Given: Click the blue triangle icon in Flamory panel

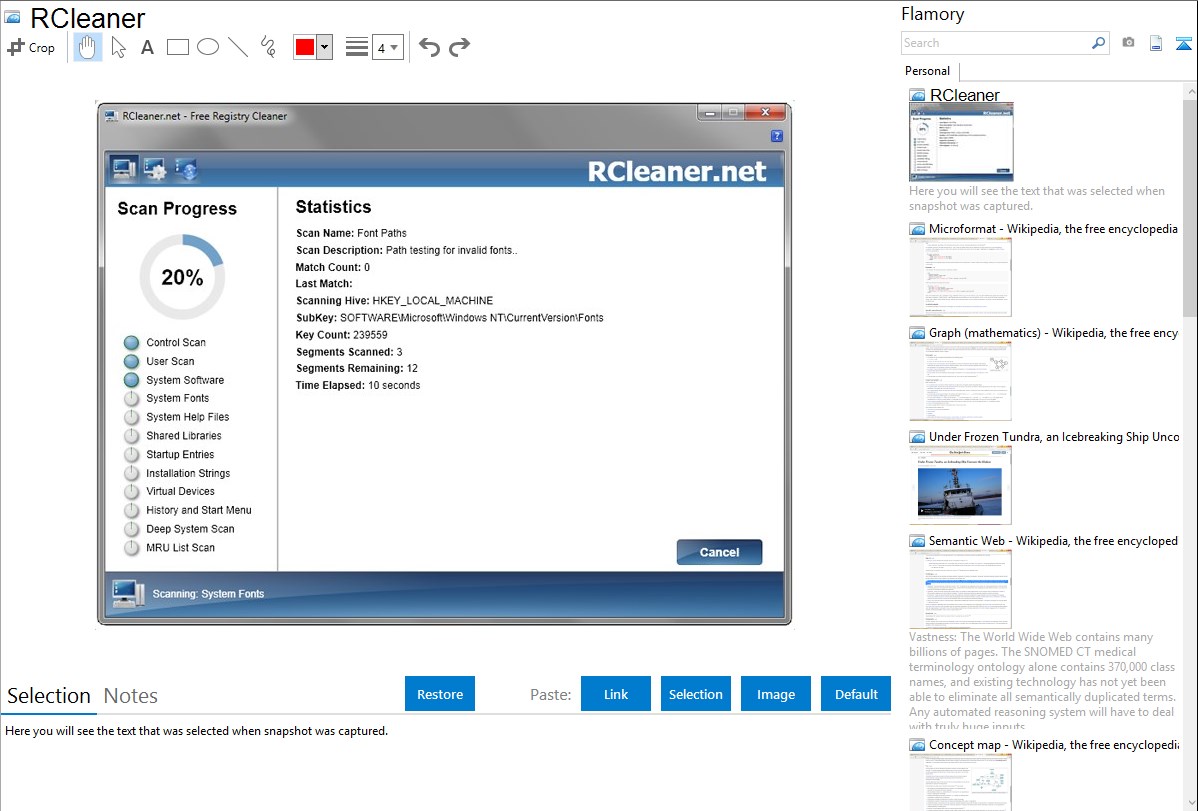Looking at the screenshot, I should (1183, 43).
